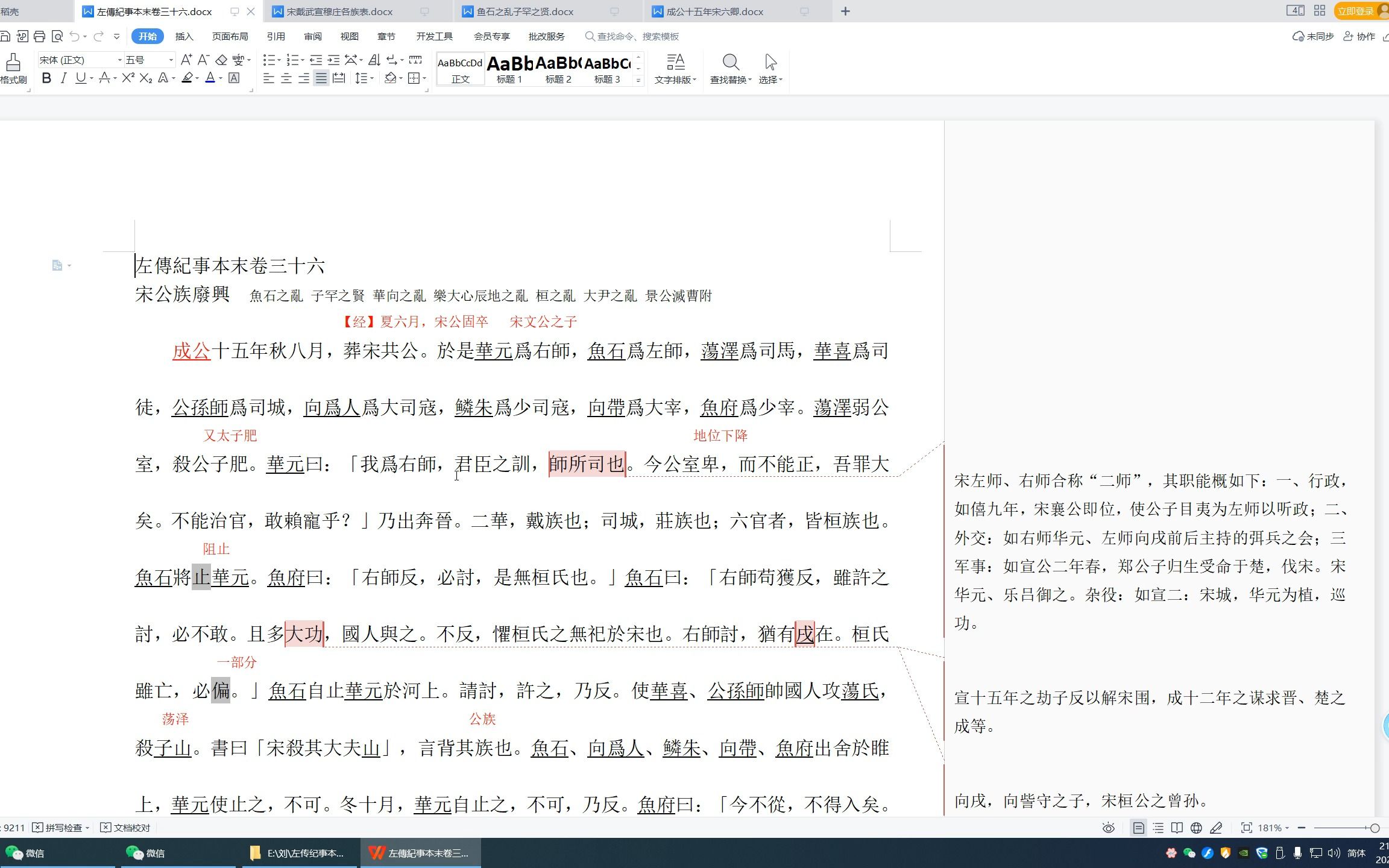Click the sort icon

(374, 60)
